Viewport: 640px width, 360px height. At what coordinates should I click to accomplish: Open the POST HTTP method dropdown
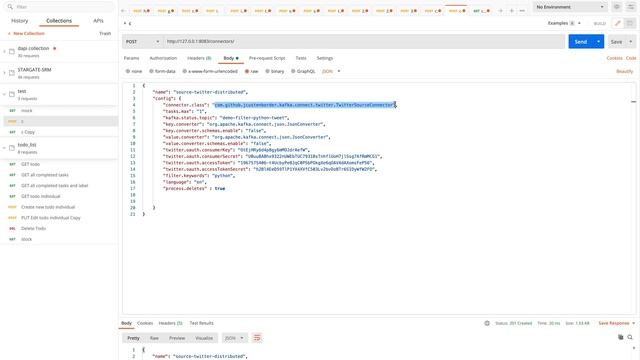[142, 42]
